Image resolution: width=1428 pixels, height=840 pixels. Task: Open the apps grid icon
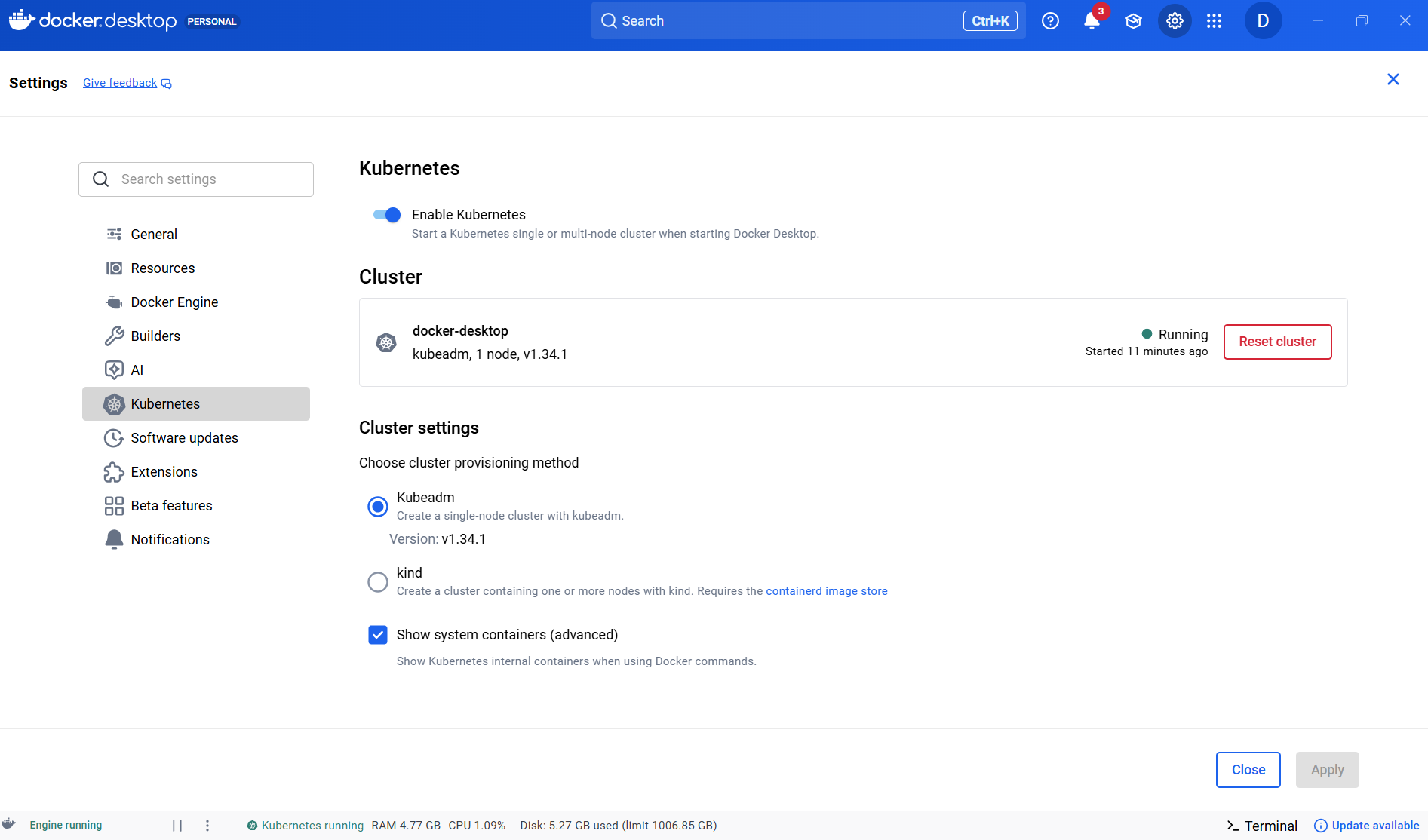click(x=1214, y=21)
